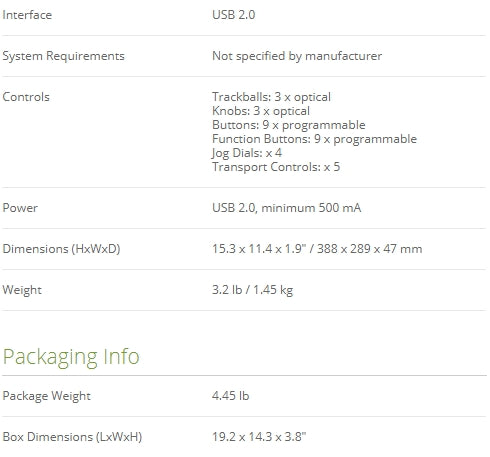Select the 4.45 lb package weight
This screenshot has height=457, width=490.
point(231,396)
